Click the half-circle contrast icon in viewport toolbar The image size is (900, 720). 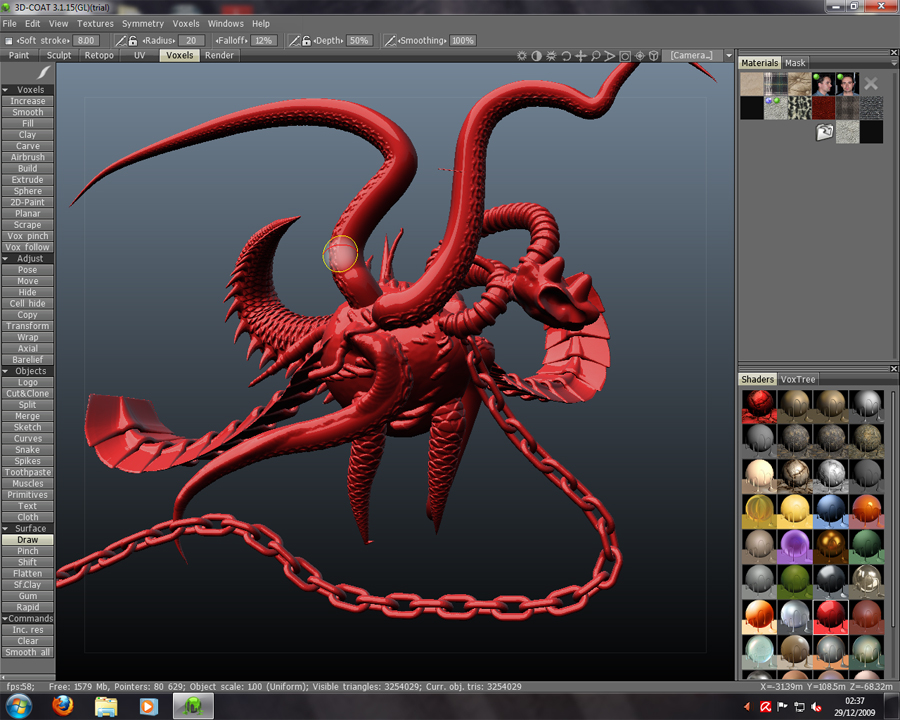(x=536, y=56)
